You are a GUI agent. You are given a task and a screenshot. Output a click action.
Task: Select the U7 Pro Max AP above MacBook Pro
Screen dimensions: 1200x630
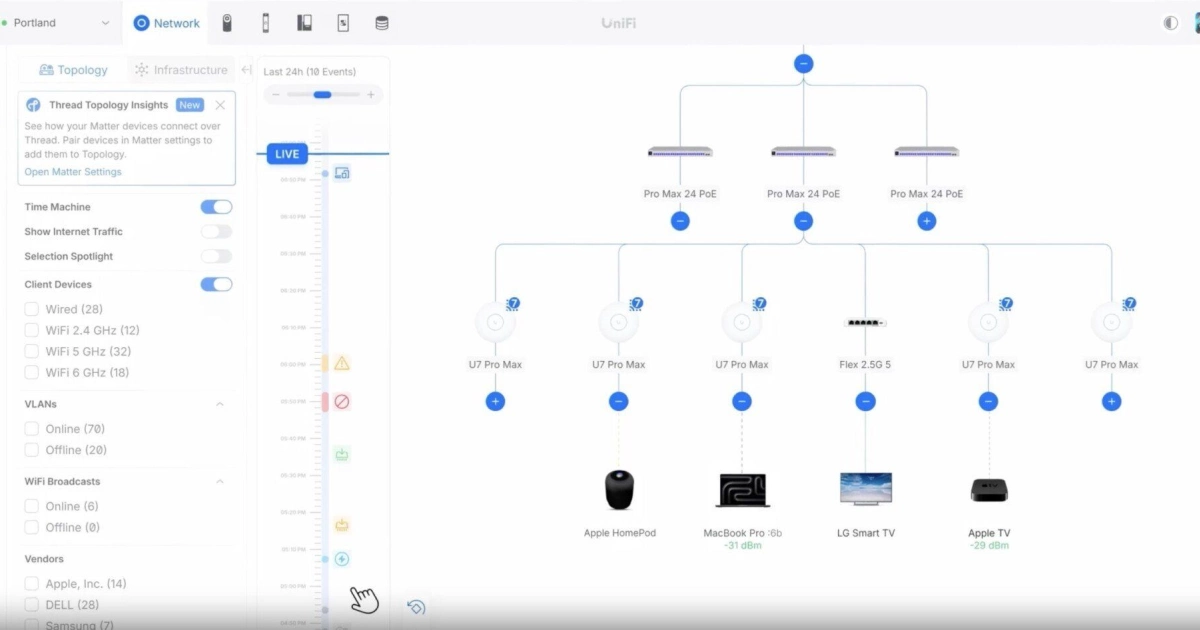coord(742,322)
